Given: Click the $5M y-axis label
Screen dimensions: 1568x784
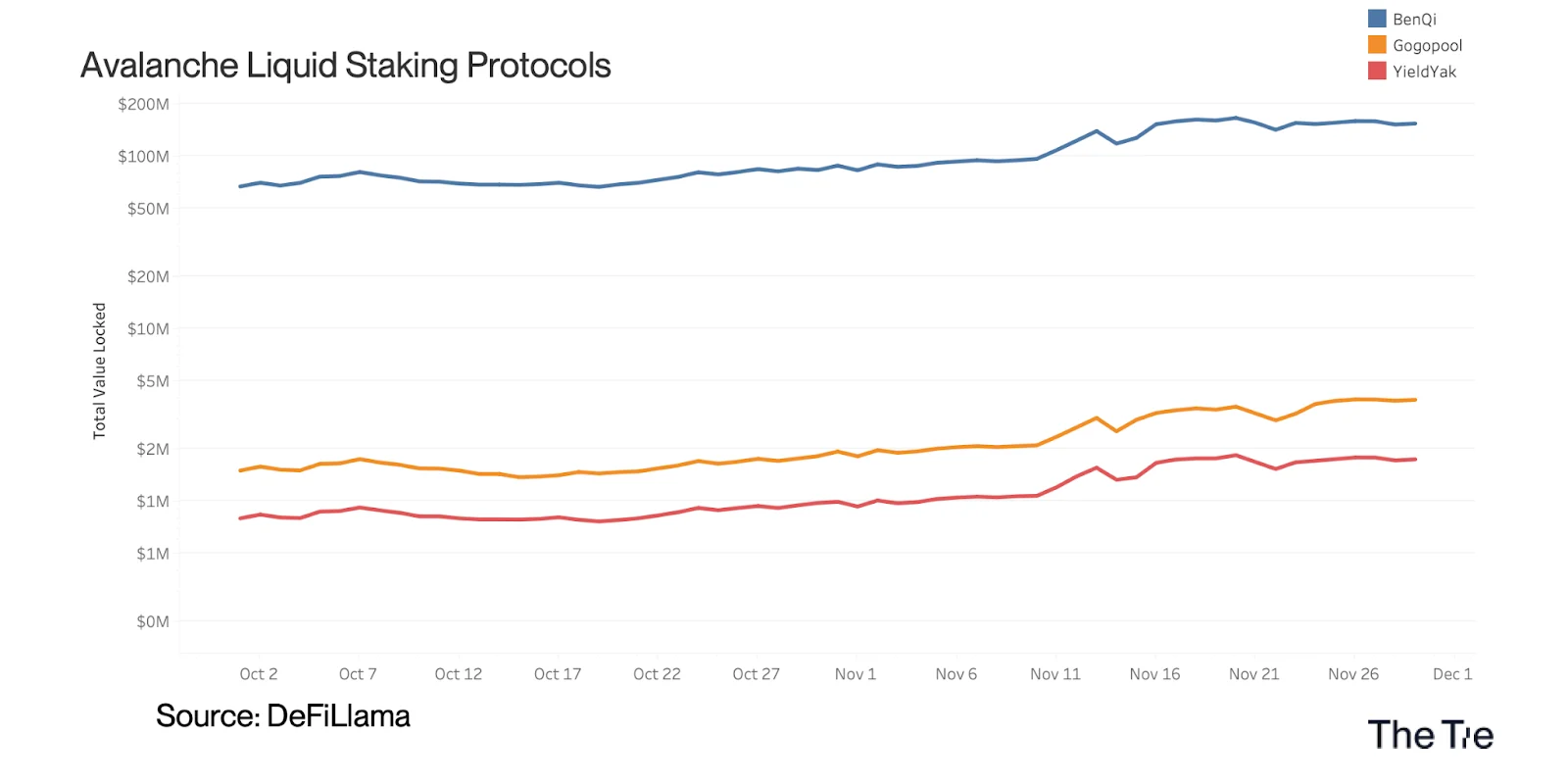Looking at the screenshot, I should click(x=153, y=381).
